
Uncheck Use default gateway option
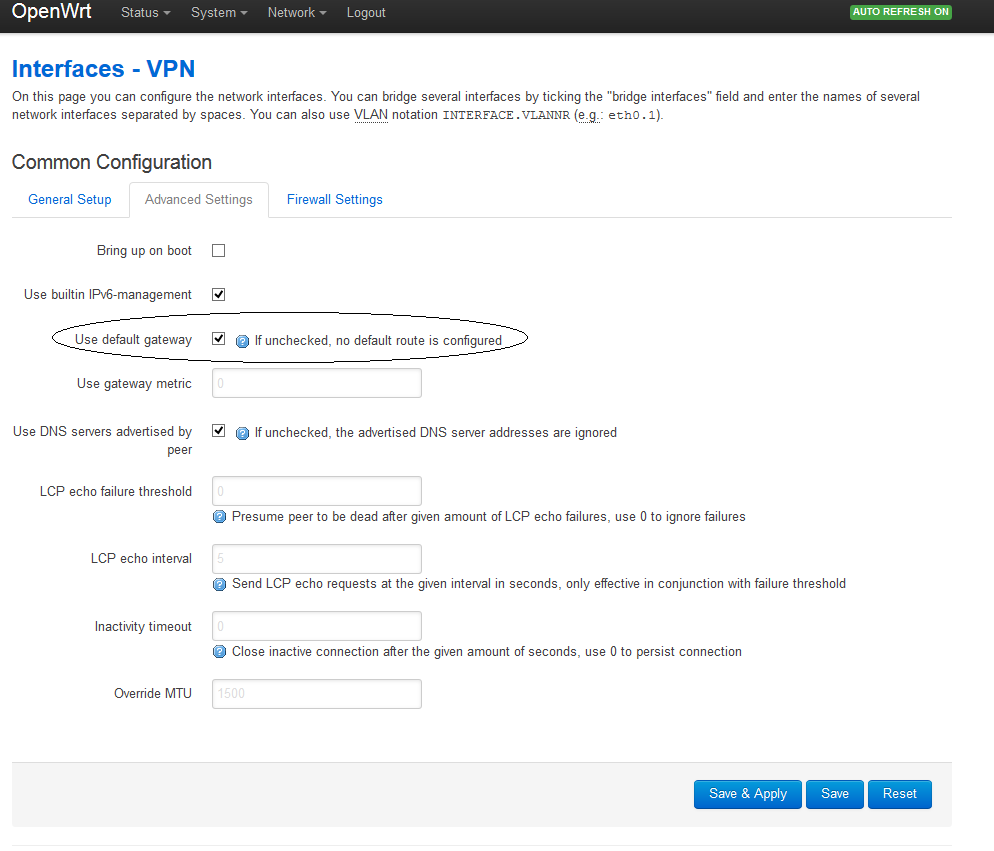pos(219,339)
